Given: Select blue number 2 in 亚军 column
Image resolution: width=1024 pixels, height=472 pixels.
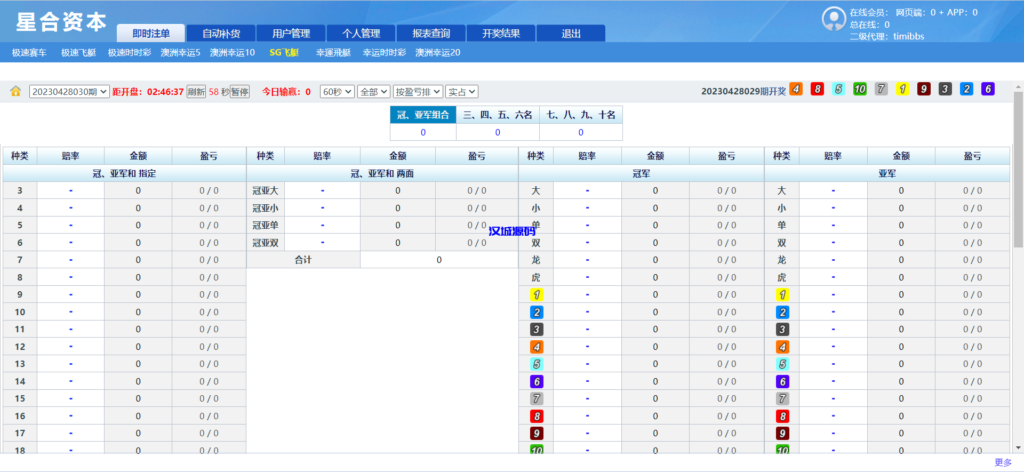Looking at the screenshot, I should (x=782, y=312).
